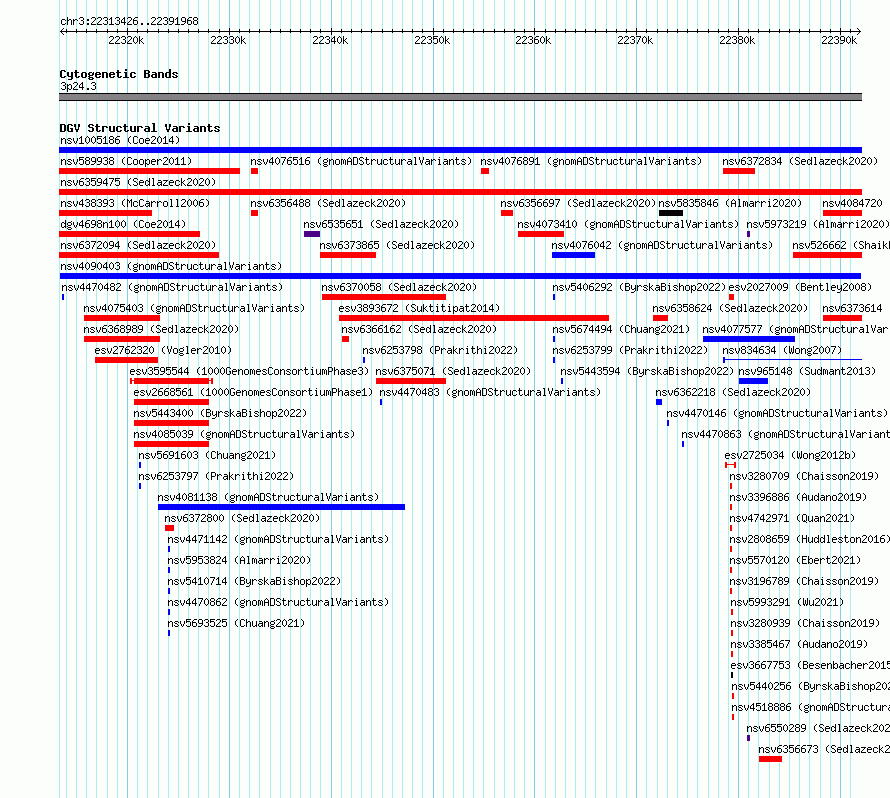Select nsv5410714 (ByrskaBishop2022) label
This screenshot has height=798, width=890.
click(x=254, y=581)
